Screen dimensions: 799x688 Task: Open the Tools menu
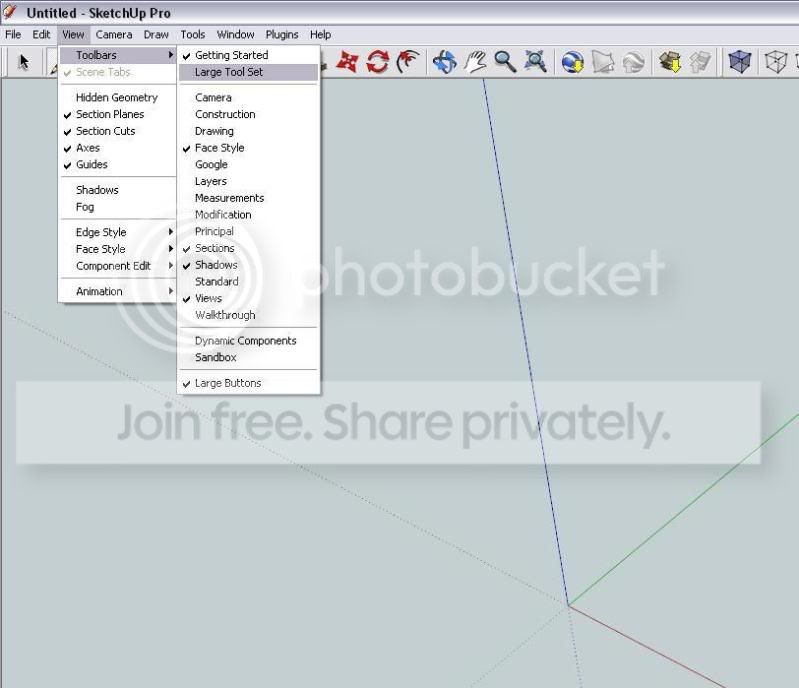pyautogui.click(x=192, y=35)
